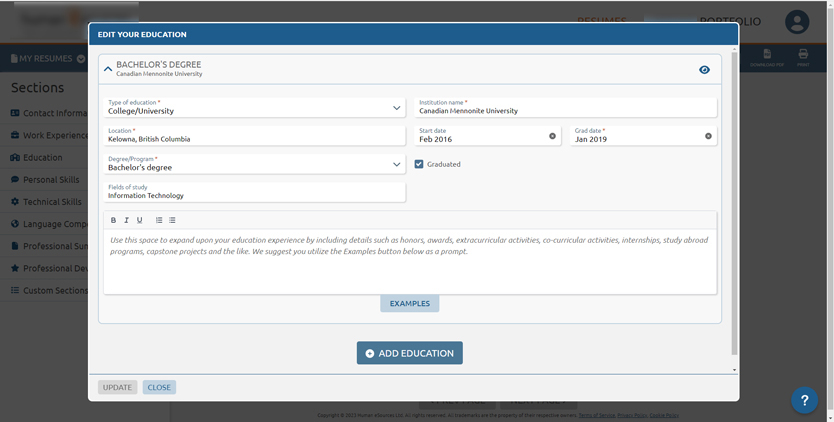Insert a numbered list in the editor
Viewport: 834px width, 422px height.
click(172, 220)
